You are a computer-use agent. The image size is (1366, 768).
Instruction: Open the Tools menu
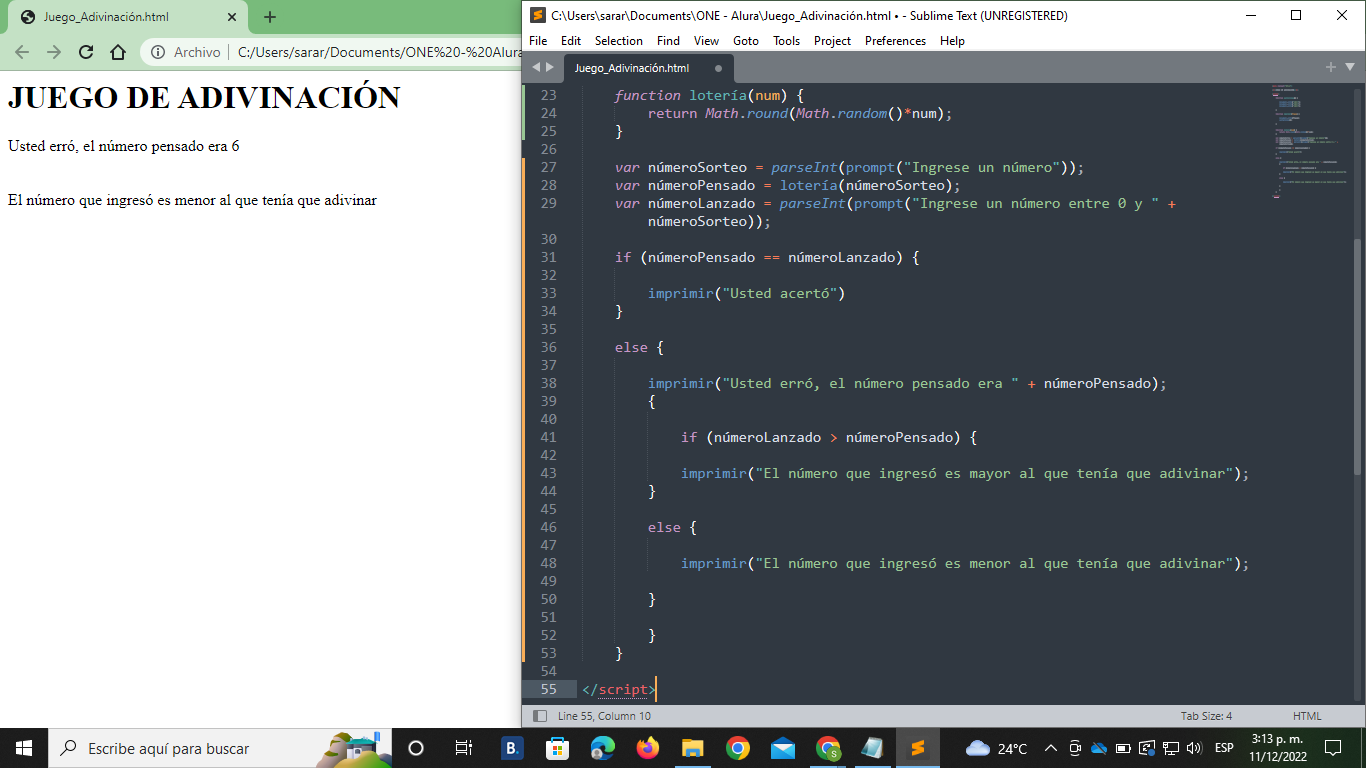point(787,41)
